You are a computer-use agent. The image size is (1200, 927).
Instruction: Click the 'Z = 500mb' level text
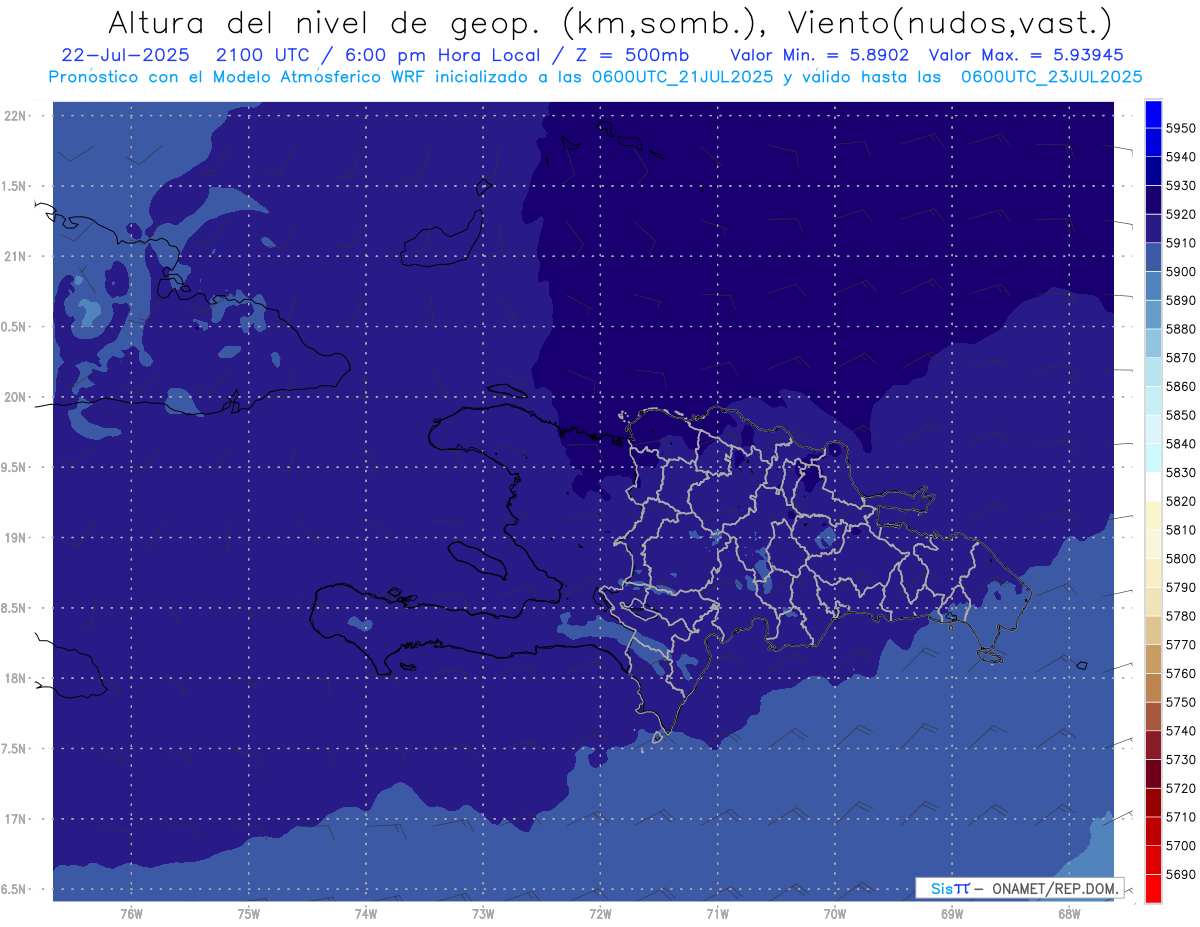click(x=631, y=55)
